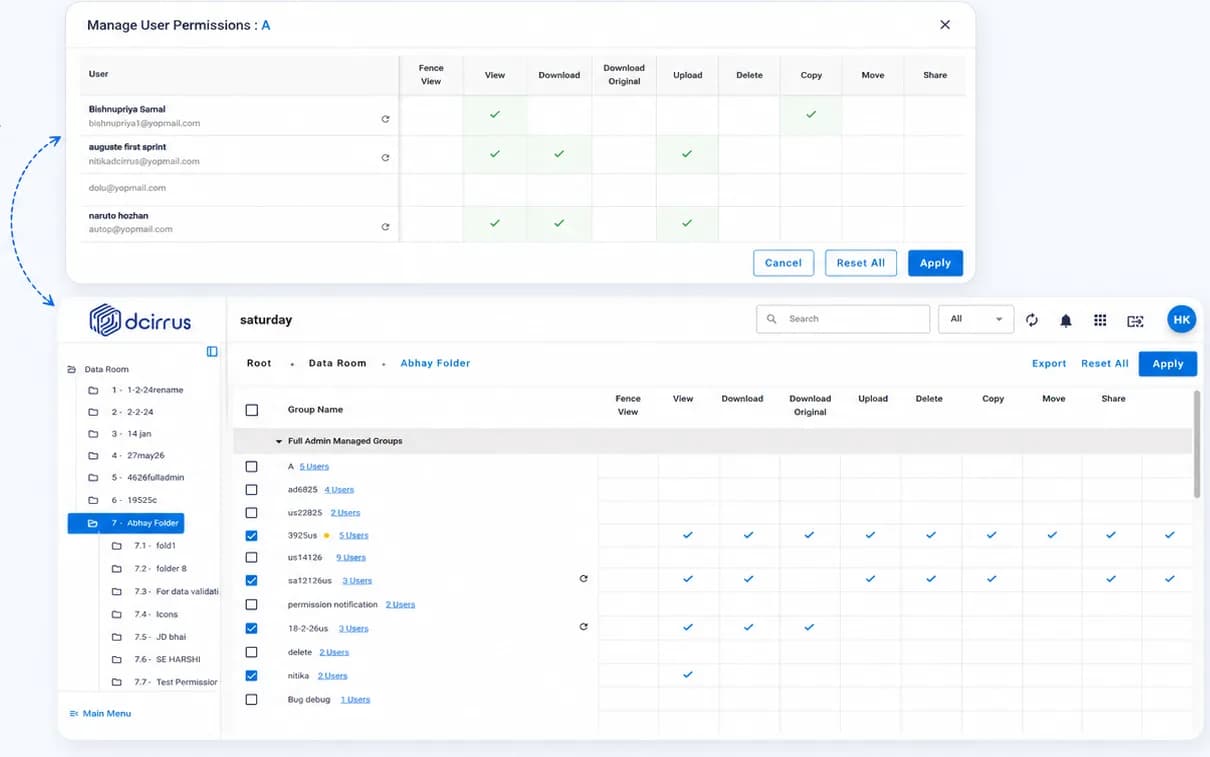The width and height of the screenshot is (1210, 757).
Task: Toggle View permission for Bishnupriya Samal
Action: tap(495, 115)
